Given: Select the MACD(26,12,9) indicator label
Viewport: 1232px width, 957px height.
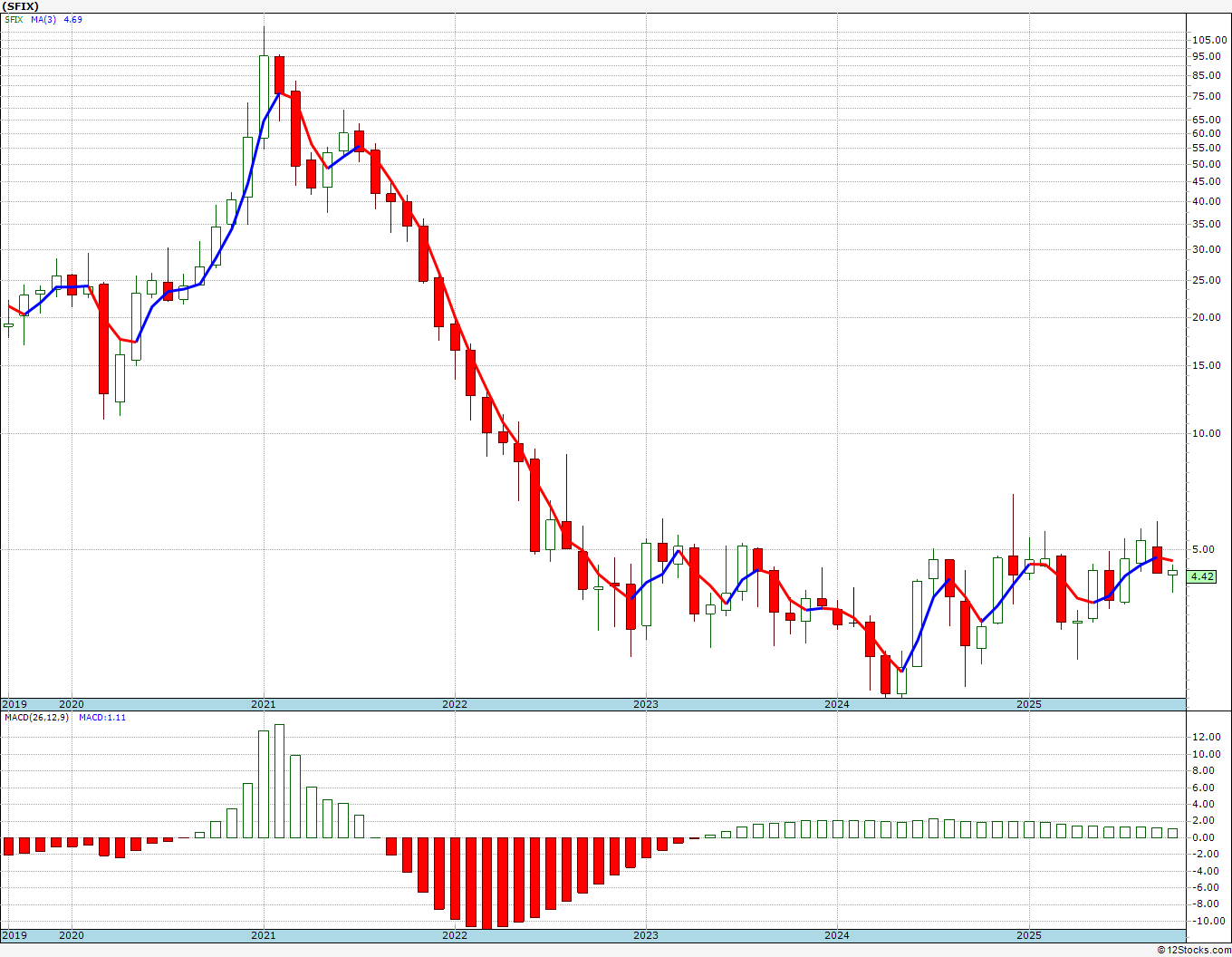Looking at the screenshot, I should click(x=36, y=717).
